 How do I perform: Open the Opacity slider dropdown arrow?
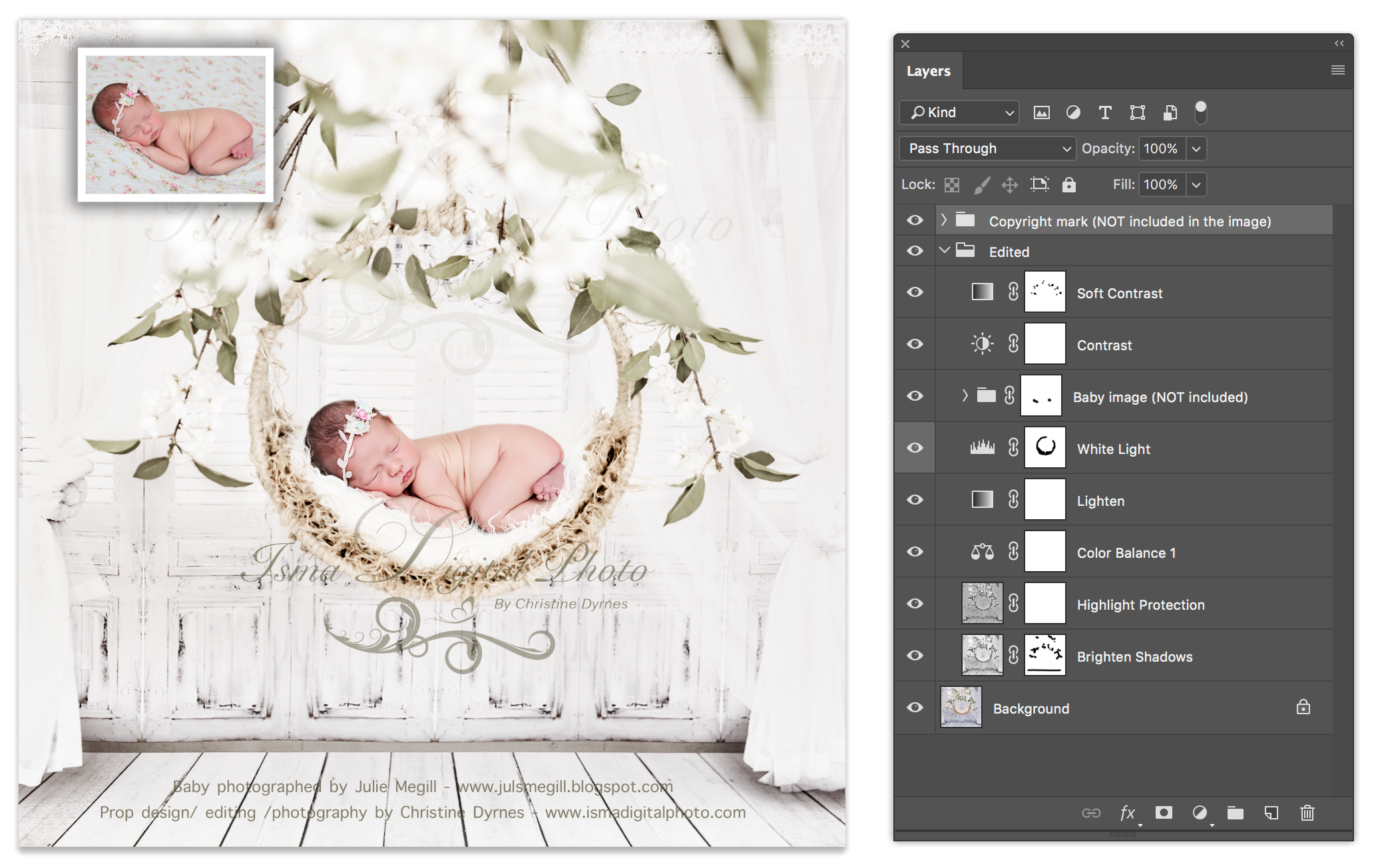click(x=1196, y=148)
